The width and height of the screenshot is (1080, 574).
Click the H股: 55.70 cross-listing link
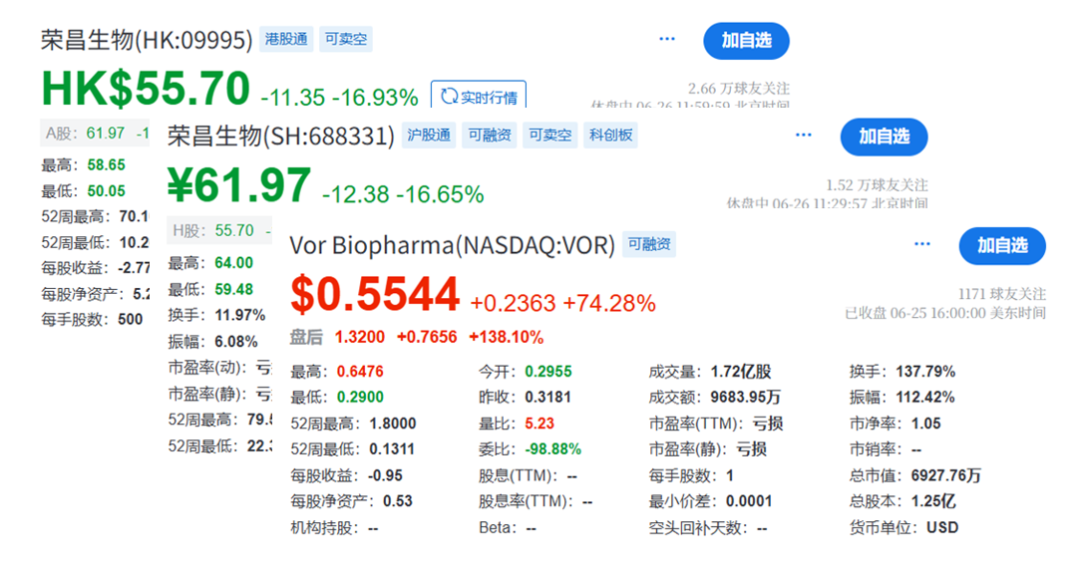click(x=219, y=230)
